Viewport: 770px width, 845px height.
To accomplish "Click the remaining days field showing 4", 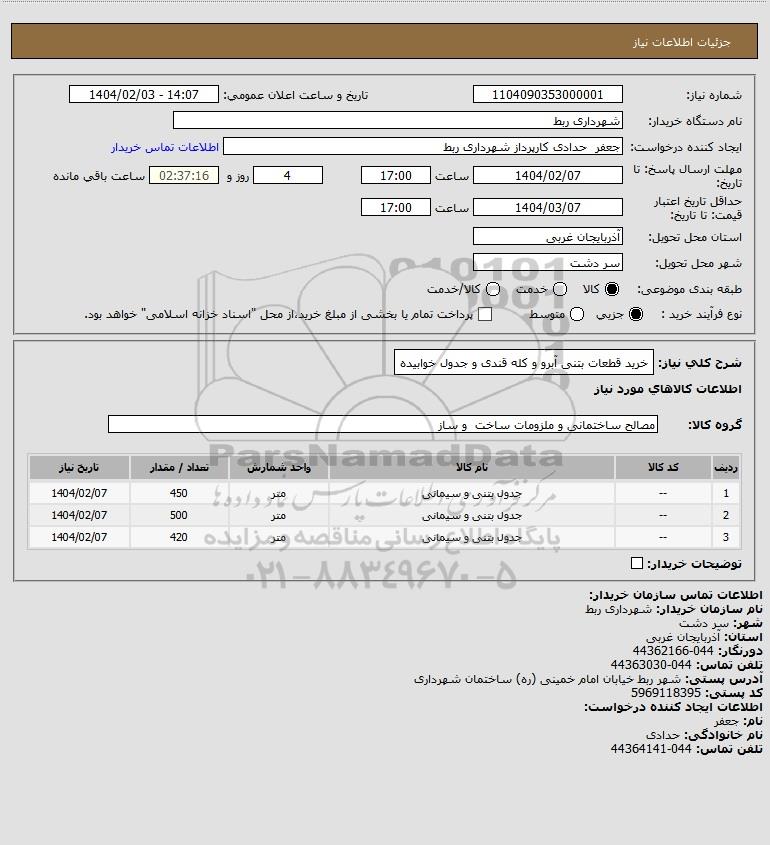I will tap(288, 175).
